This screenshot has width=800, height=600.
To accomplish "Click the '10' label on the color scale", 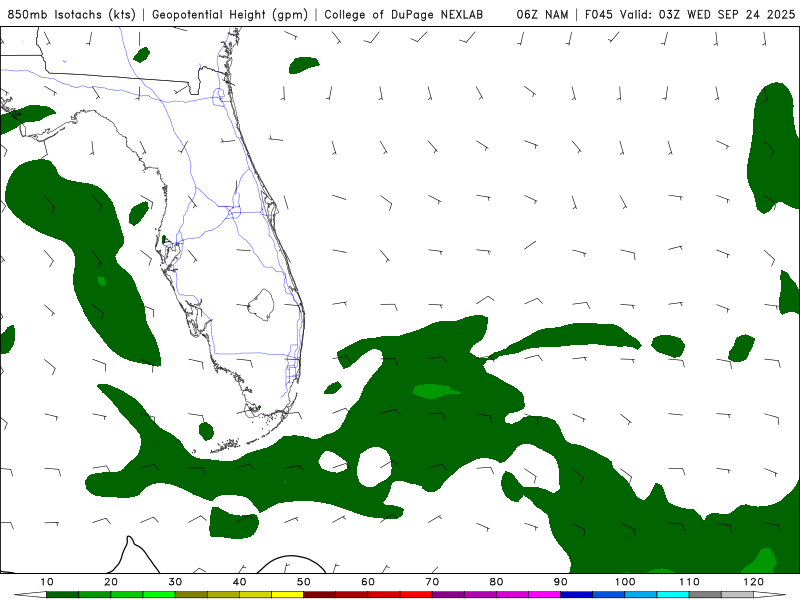I will pyautogui.click(x=46, y=582).
